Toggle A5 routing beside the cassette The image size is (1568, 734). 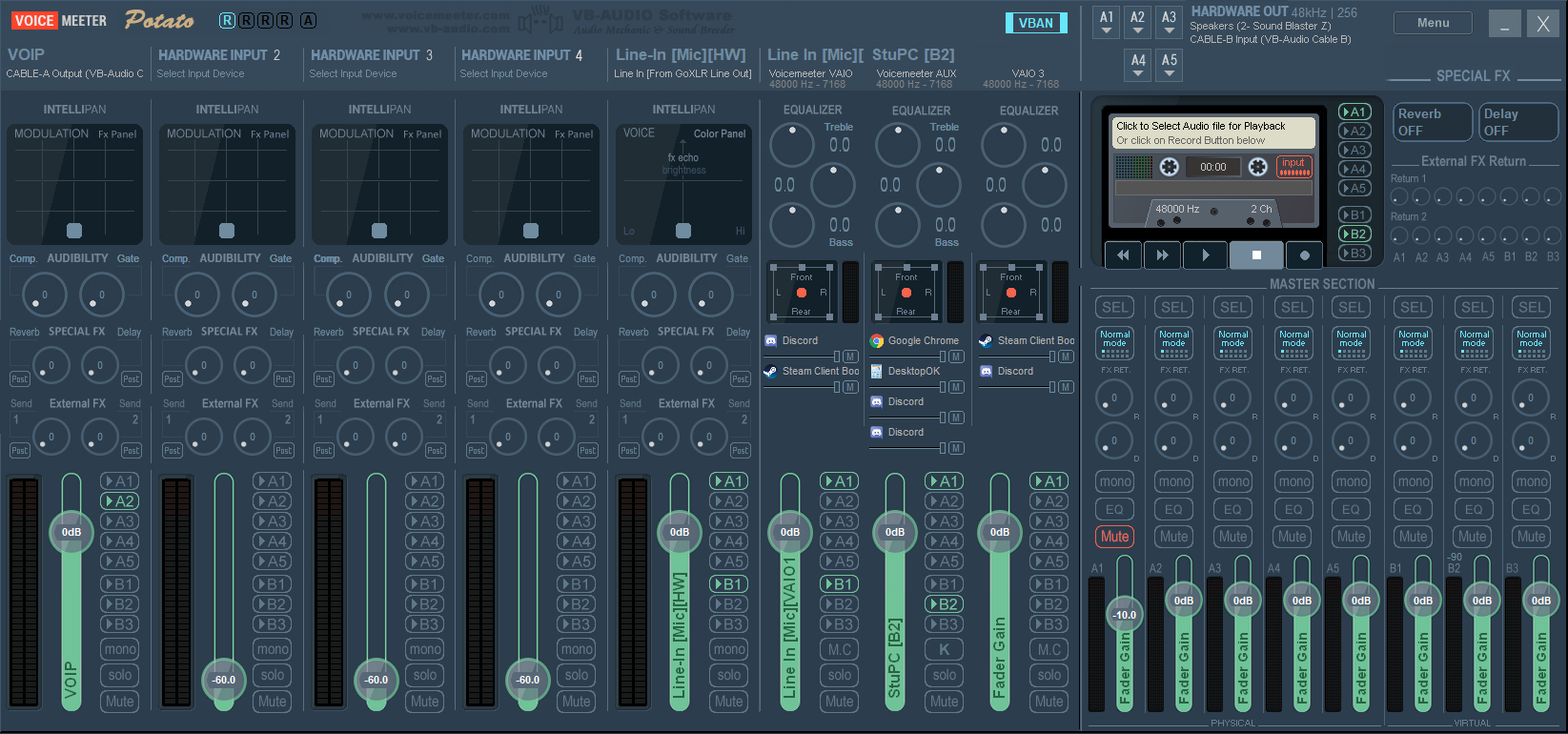coord(1354,188)
